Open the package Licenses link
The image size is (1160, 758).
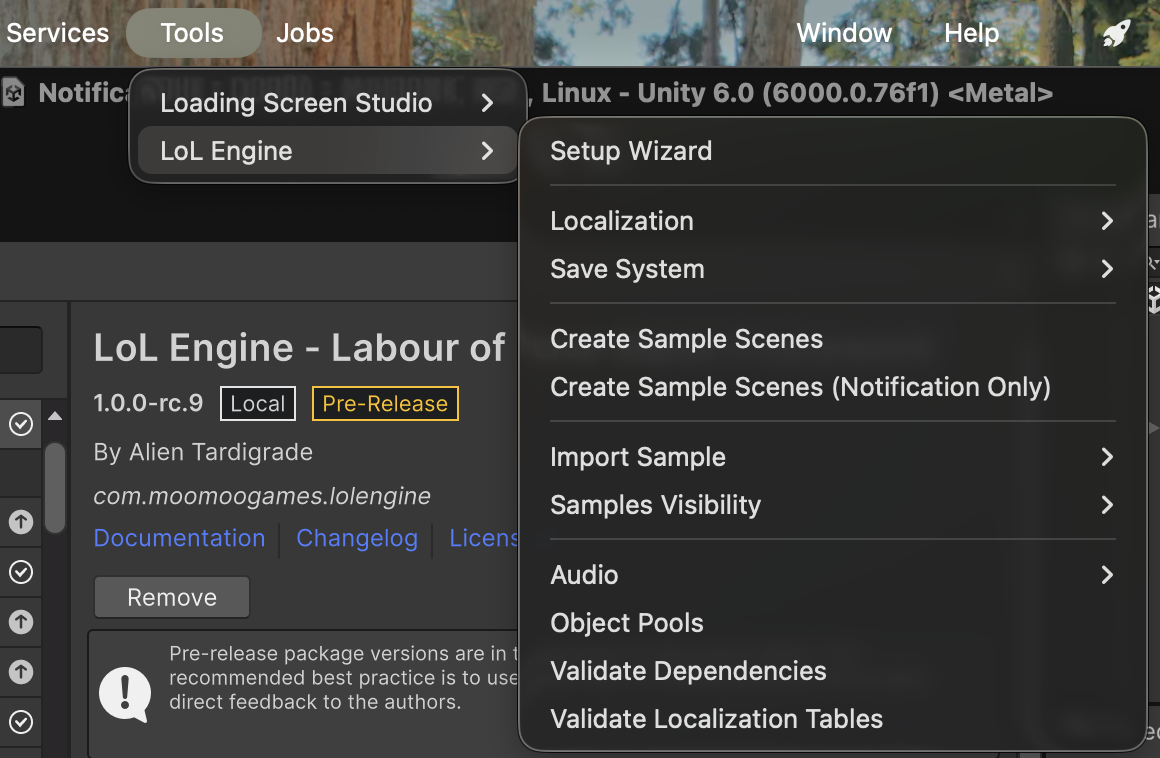(x=484, y=538)
